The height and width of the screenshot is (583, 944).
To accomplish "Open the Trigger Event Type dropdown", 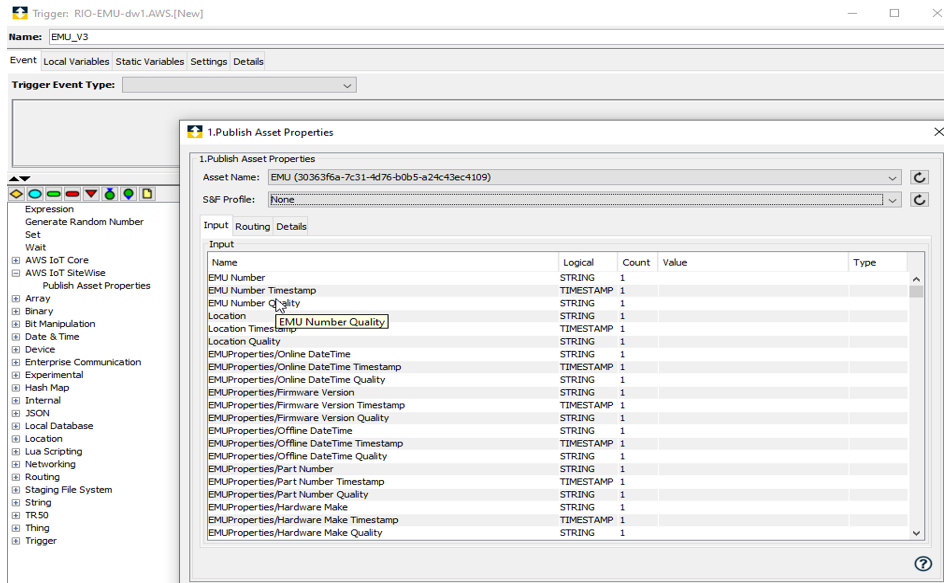I will 347,86.
